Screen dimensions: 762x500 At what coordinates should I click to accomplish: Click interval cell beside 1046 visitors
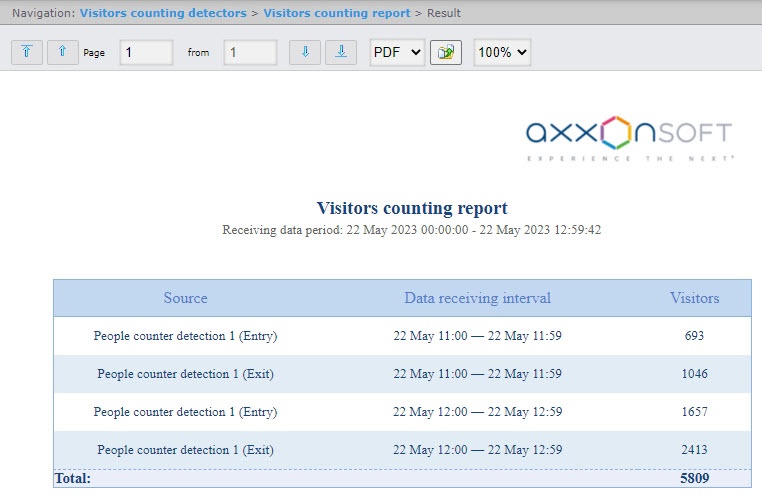click(477, 374)
